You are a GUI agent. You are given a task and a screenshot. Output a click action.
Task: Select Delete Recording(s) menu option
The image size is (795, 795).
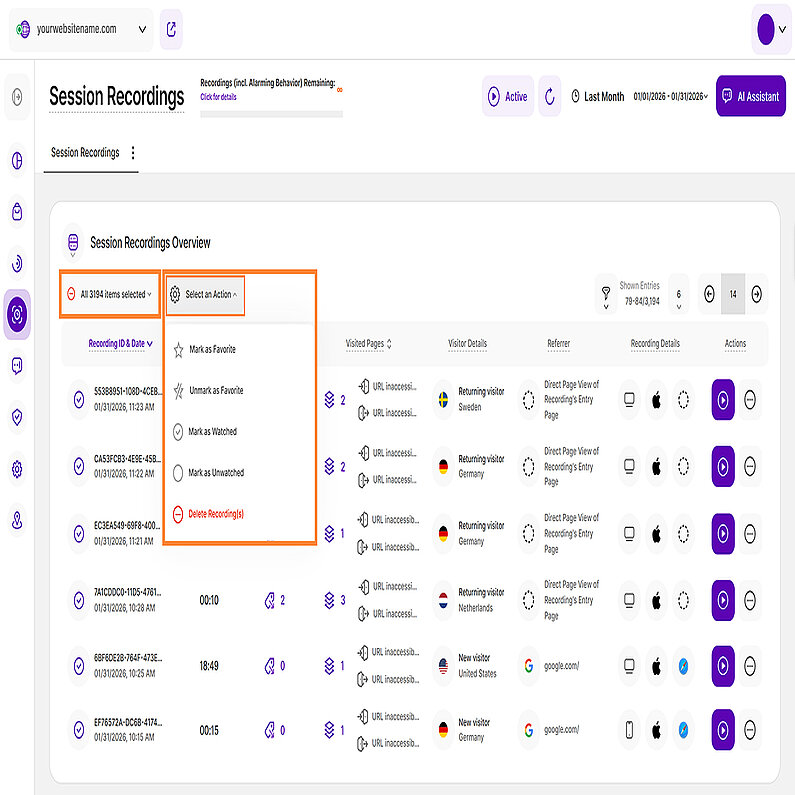pos(215,514)
